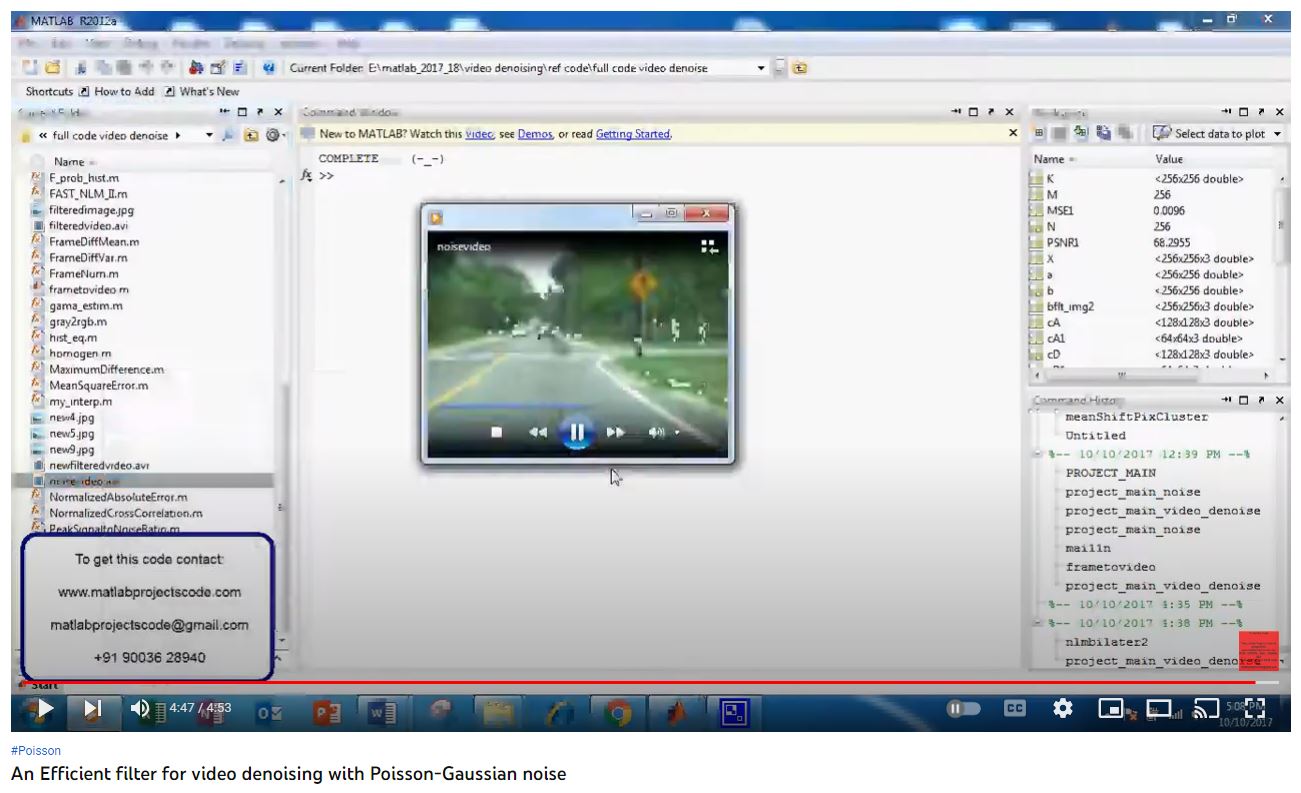Pause the noisevideo media player
The width and height of the screenshot is (1301, 793).
(577, 433)
